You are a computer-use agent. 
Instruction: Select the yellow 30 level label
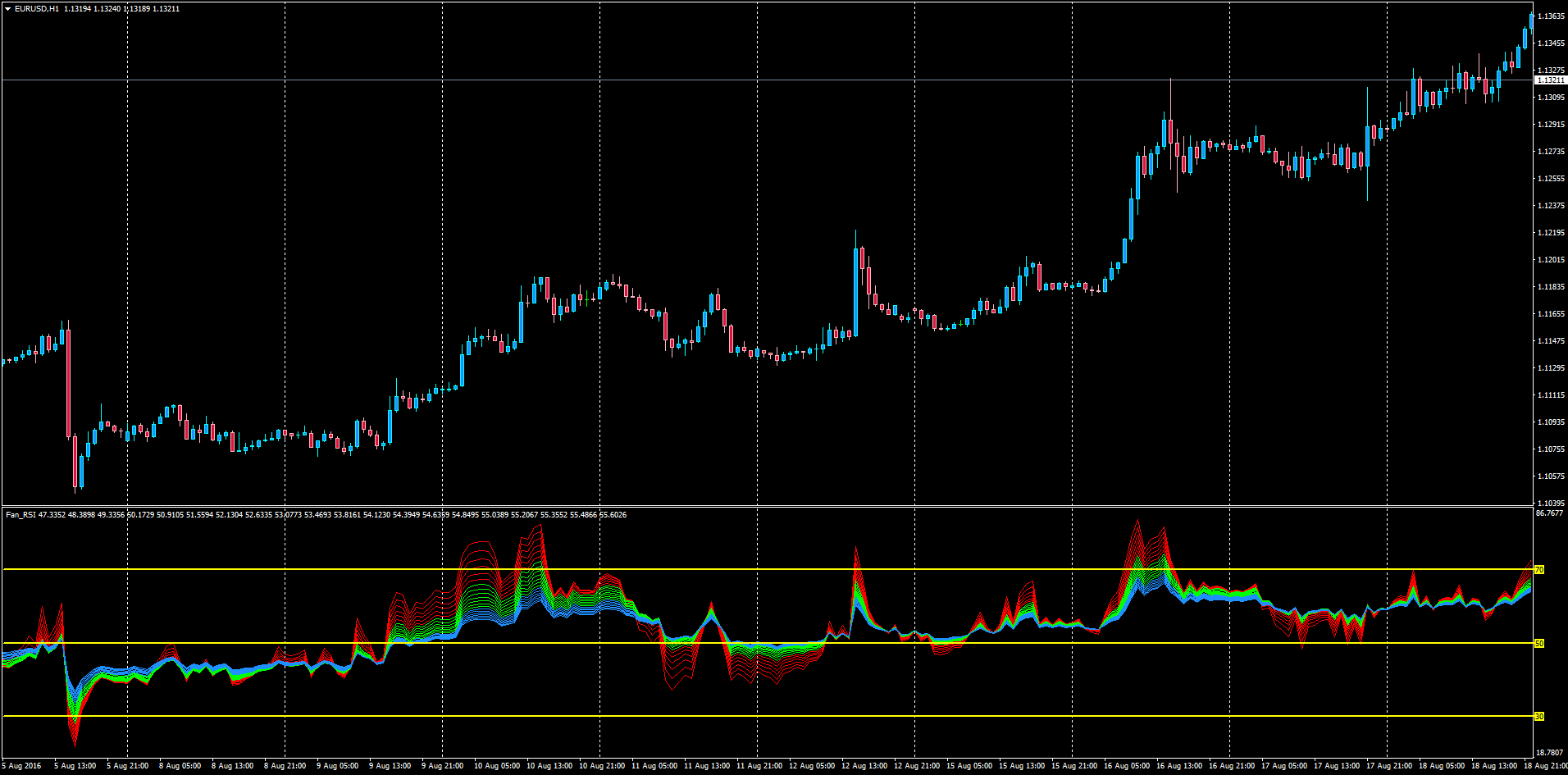pyautogui.click(x=1539, y=717)
